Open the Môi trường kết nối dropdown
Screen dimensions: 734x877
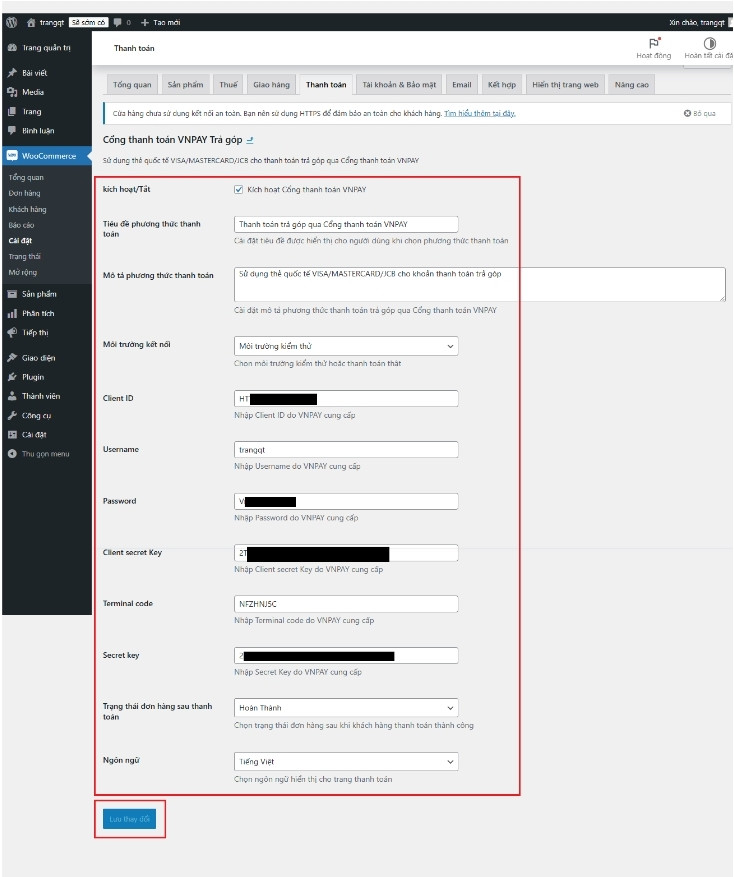(346, 346)
